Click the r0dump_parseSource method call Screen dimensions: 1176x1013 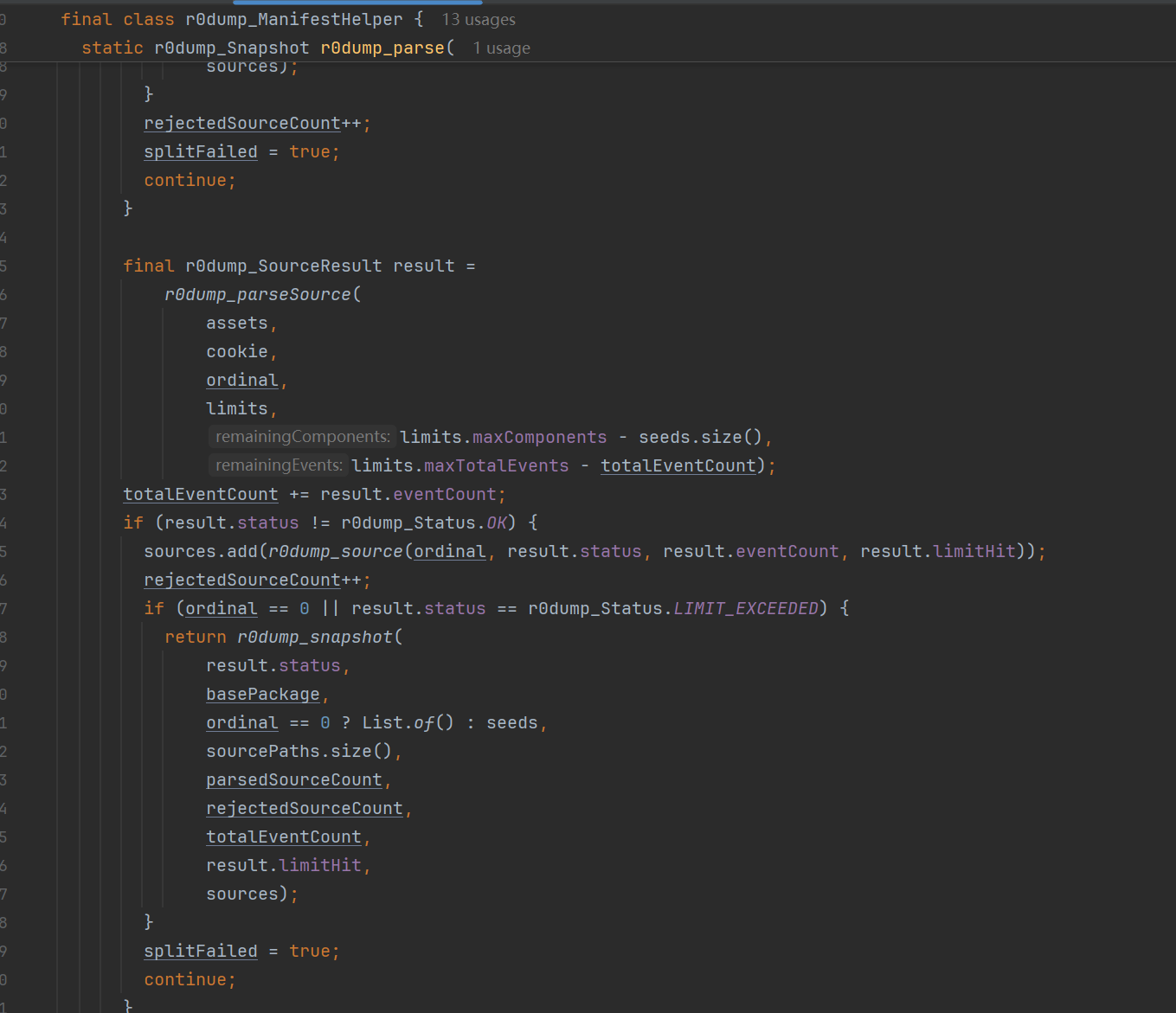pos(258,294)
